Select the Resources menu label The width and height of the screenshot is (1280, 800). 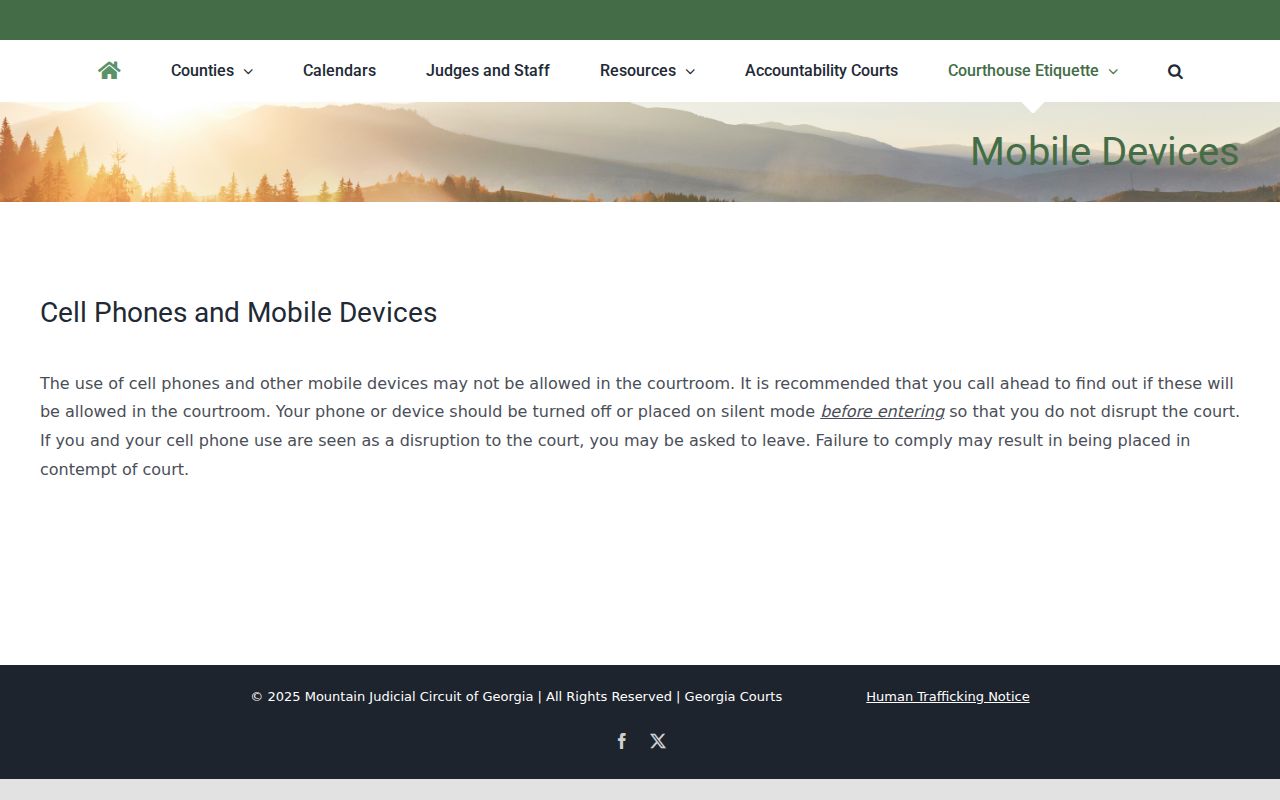click(638, 70)
